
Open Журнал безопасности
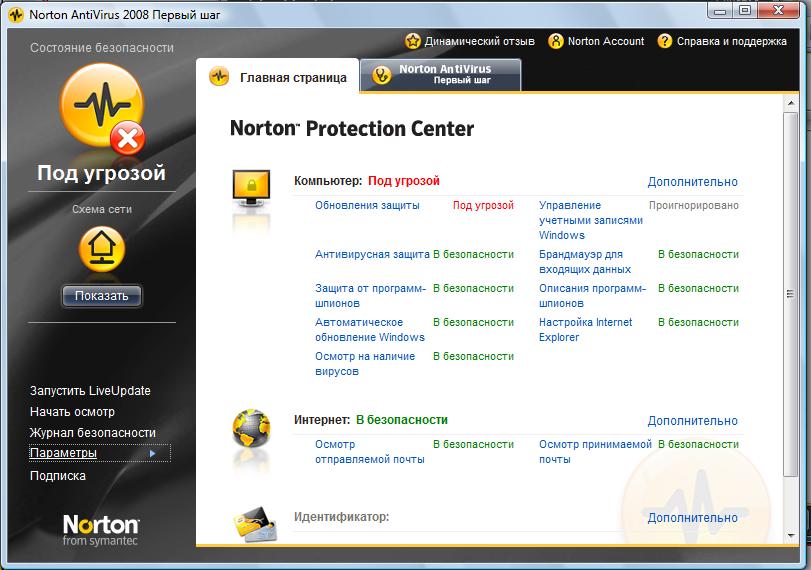[x=93, y=433]
